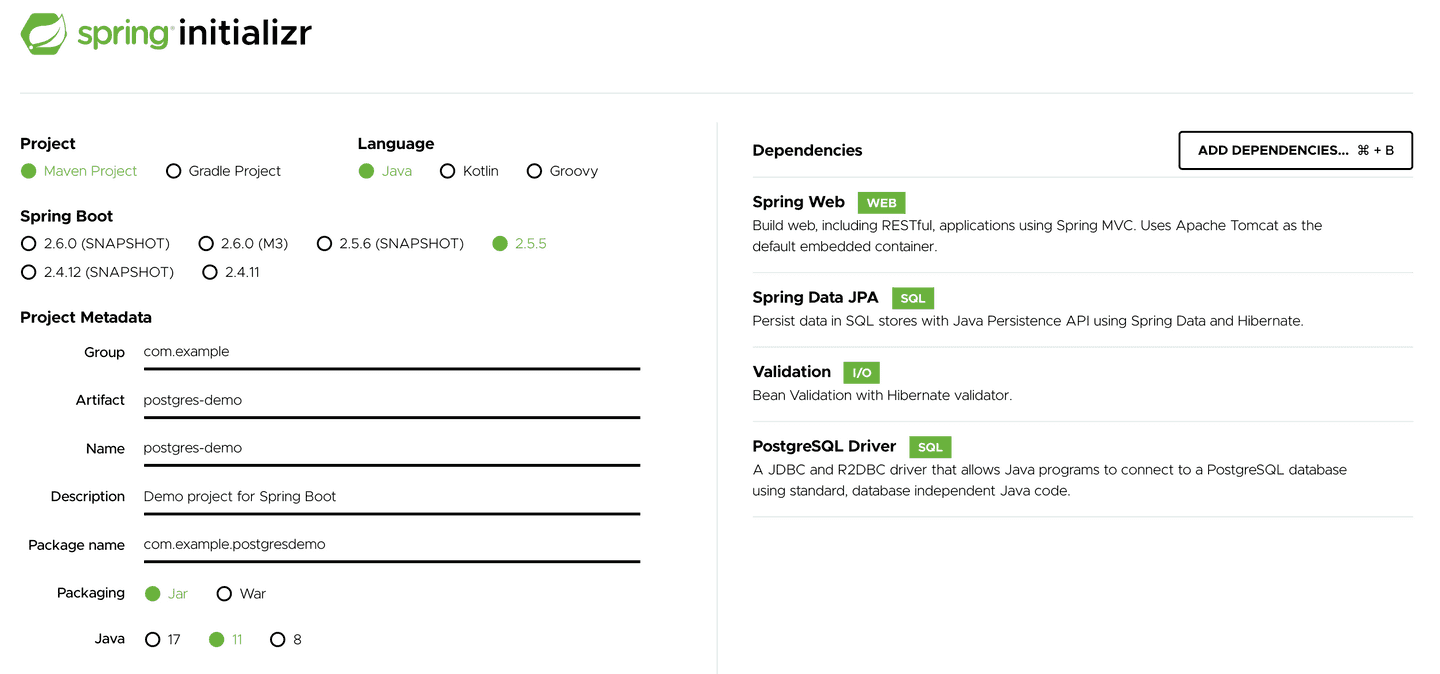Pick Spring Boot 2.6.0 (SNAPSHOT) version
The image size is (1440, 674).
click(28, 243)
